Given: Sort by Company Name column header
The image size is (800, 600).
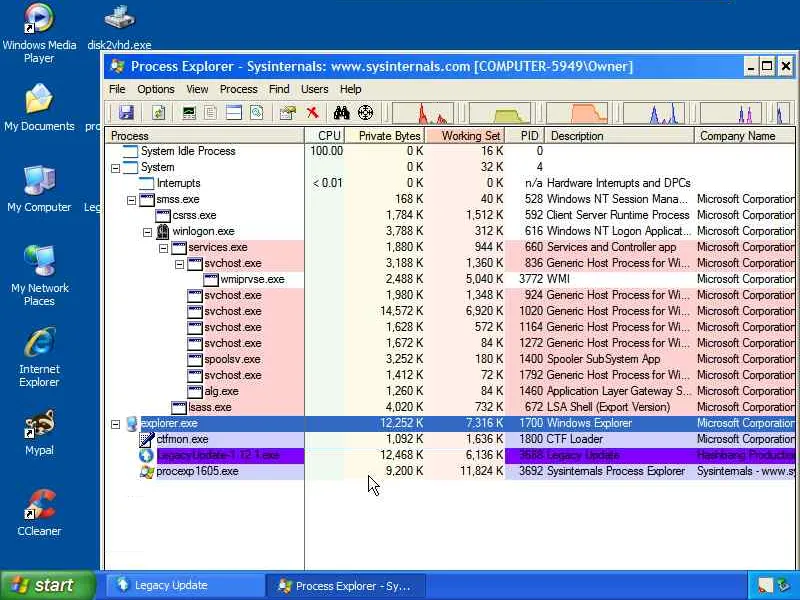Looking at the screenshot, I should 745,136.
